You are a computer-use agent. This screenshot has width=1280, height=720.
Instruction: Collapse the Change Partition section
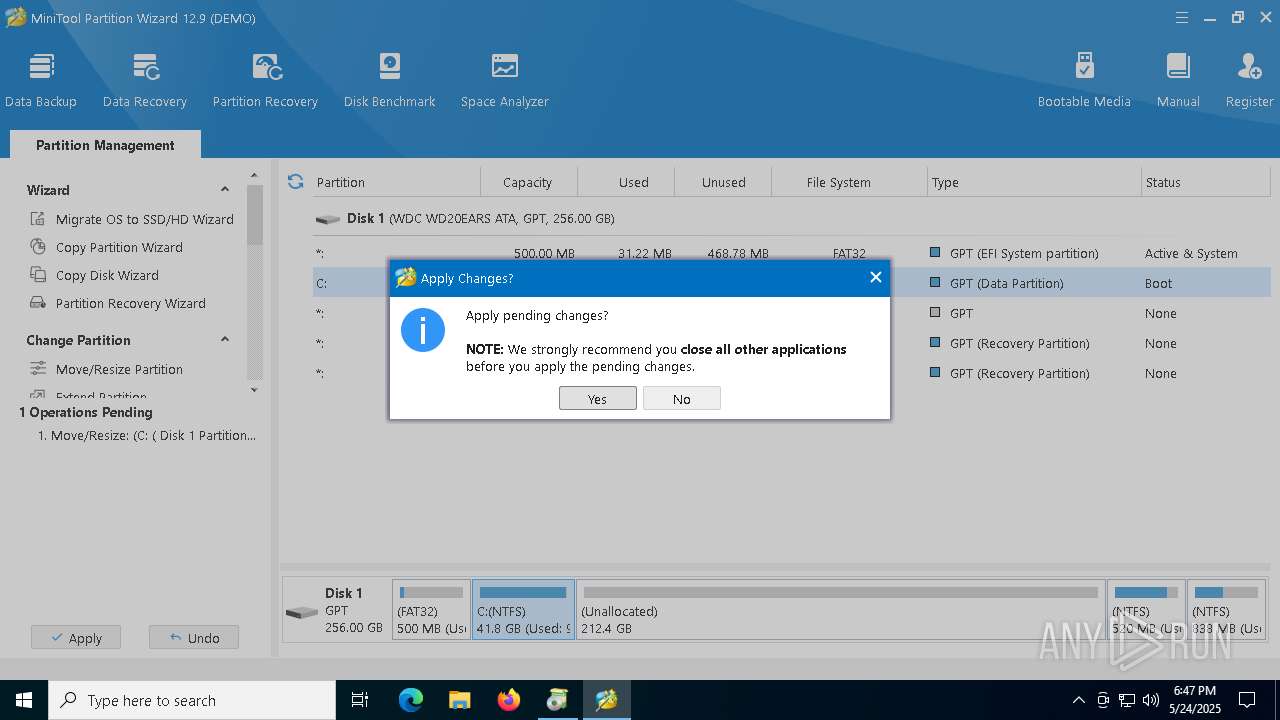point(224,340)
